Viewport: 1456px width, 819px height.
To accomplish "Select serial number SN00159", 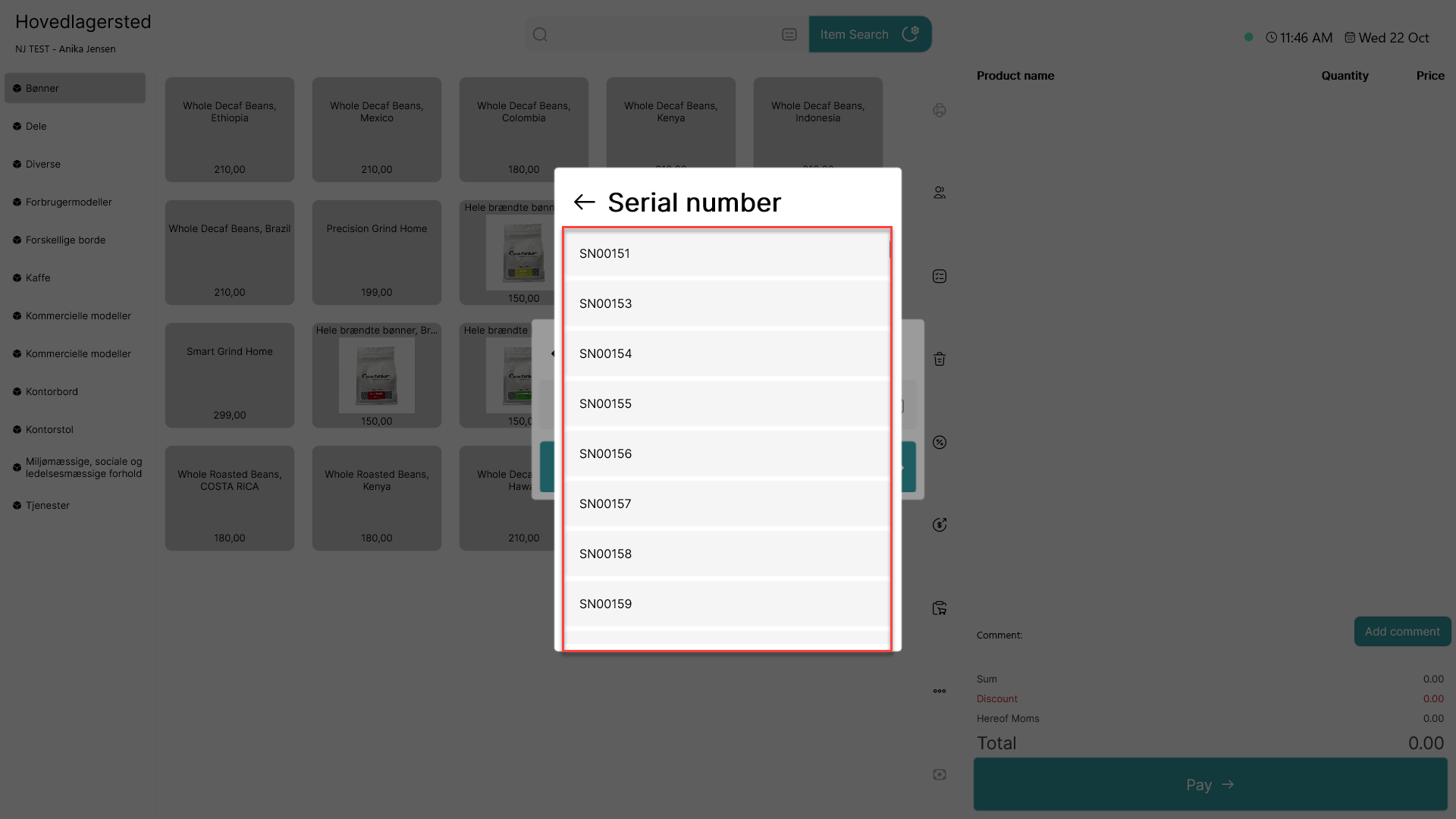I will (x=726, y=604).
